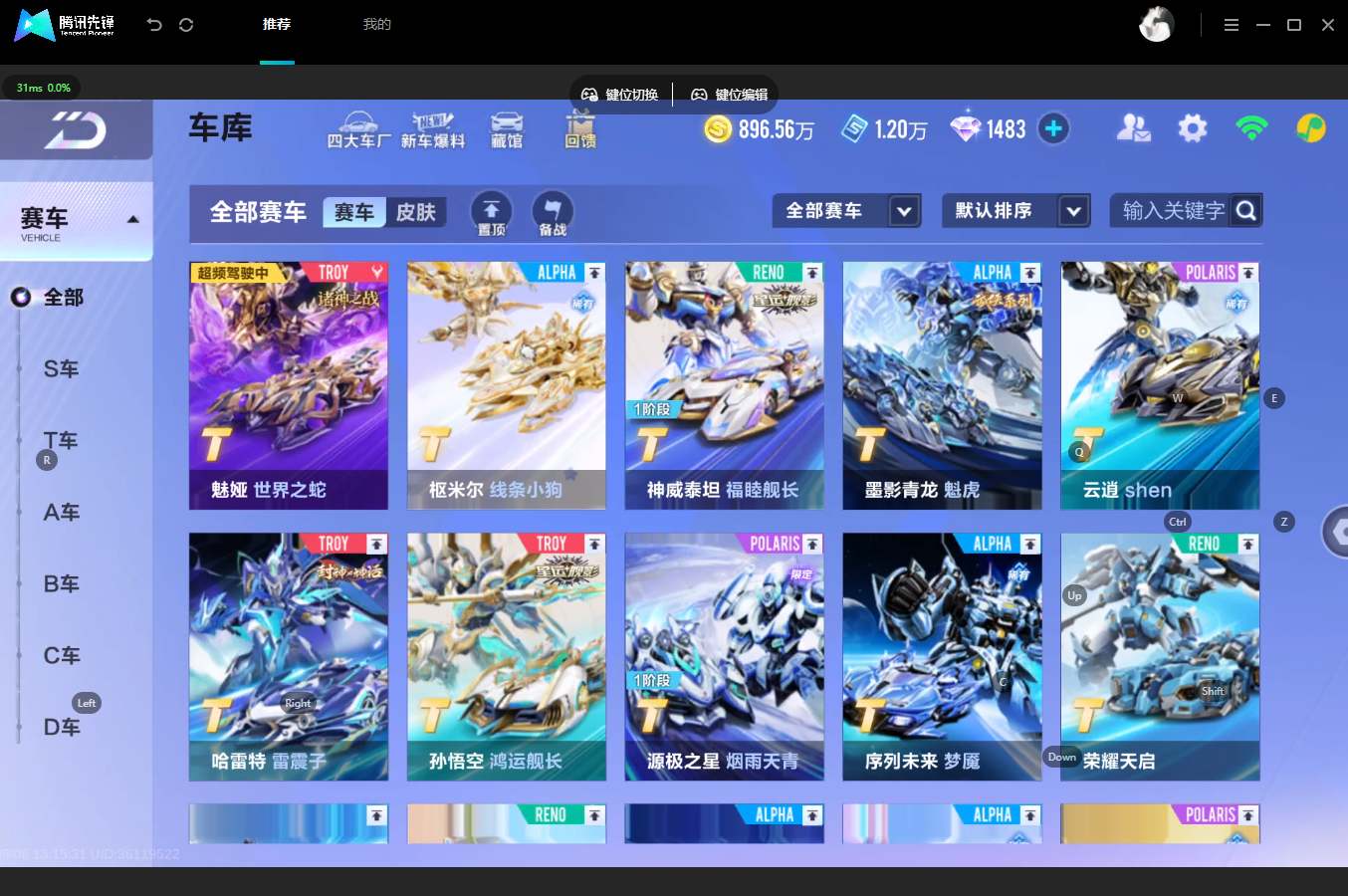Viewport: 1348px width, 896px height.
Task: Select the S车 category
Action: (62, 369)
